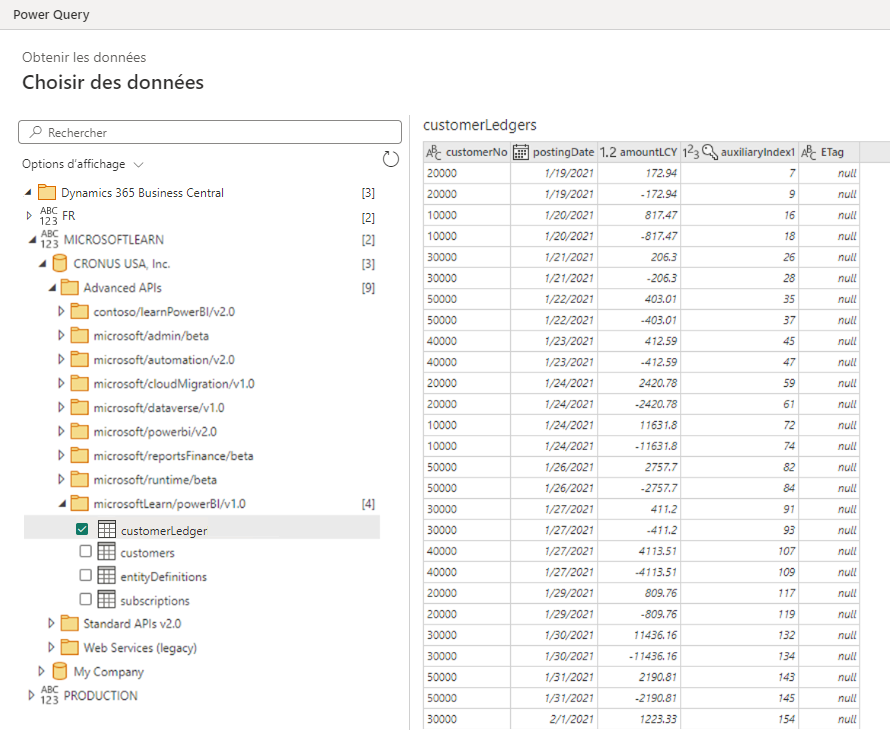Click the microsoft/automation/v2.0 folder icon

[x=79, y=359]
